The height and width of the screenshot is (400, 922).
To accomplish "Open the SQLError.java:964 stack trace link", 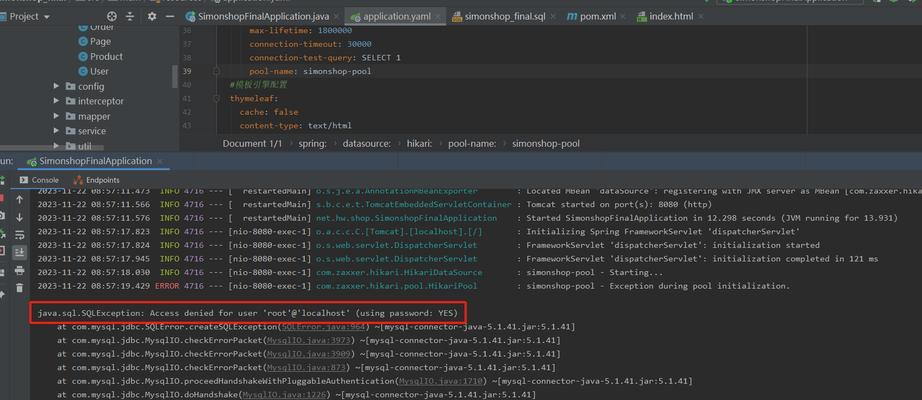I will [325, 326].
